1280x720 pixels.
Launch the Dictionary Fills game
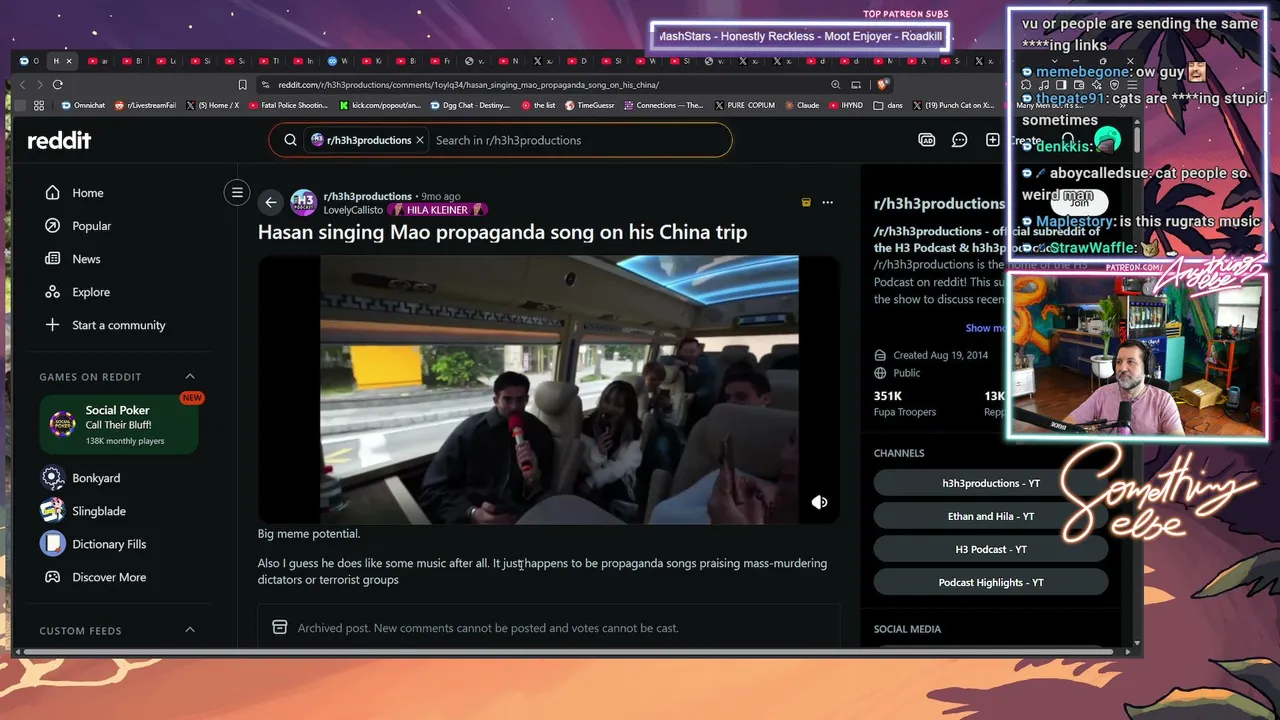pyautogui.click(x=110, y=544)
